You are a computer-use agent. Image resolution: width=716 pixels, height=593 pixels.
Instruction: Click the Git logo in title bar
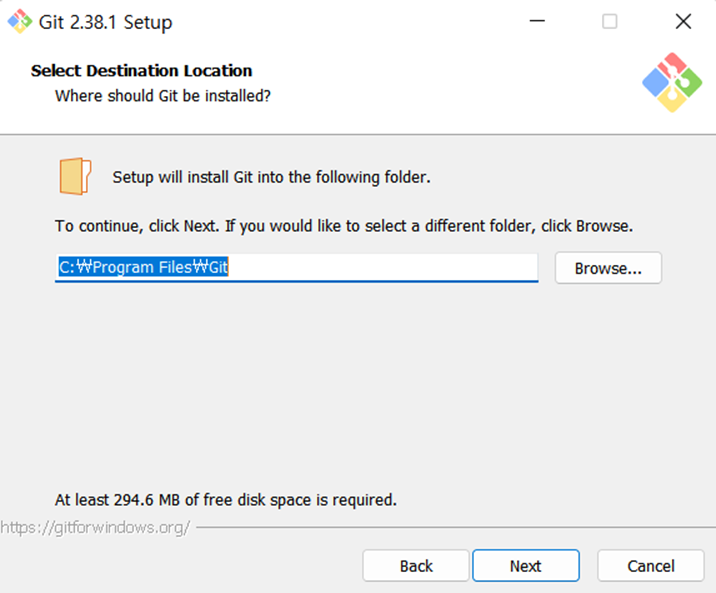coord(20,21)
